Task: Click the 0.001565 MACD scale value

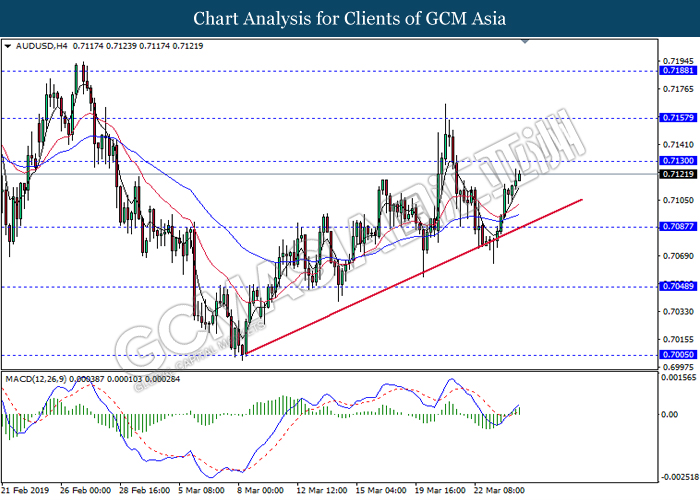Action: point(679,379)
